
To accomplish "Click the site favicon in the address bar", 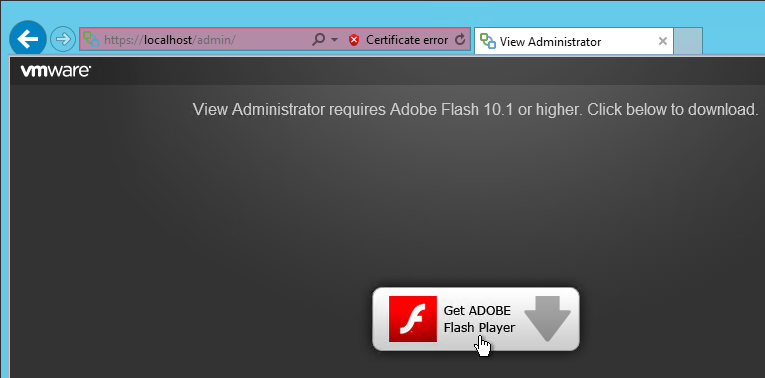I will (x=91, y=40).
